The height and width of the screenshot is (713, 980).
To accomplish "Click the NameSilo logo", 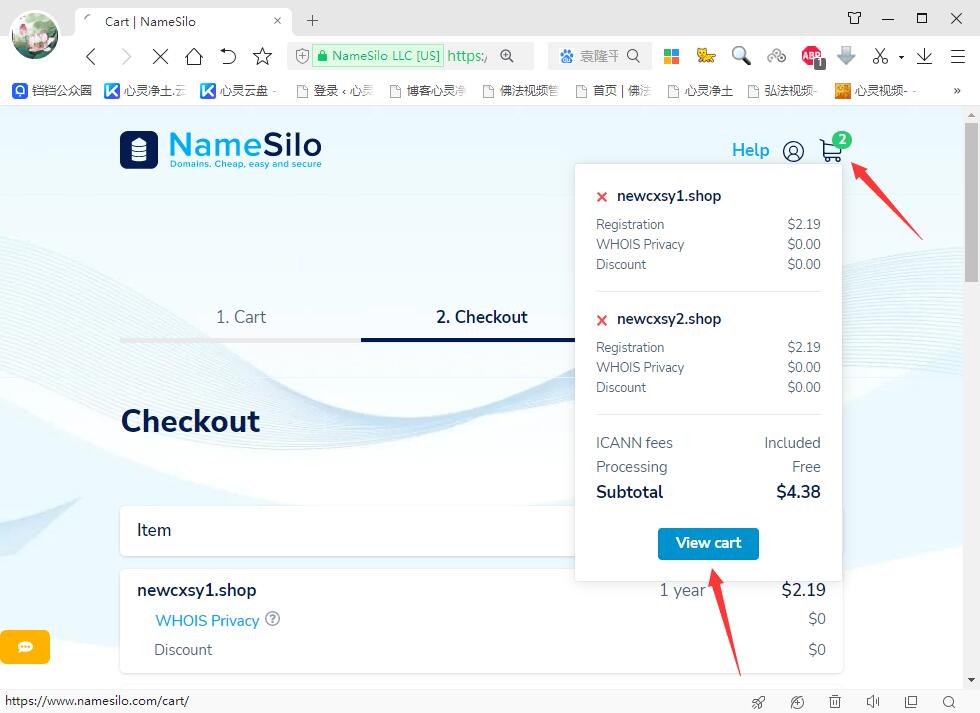I will (221, 149).
